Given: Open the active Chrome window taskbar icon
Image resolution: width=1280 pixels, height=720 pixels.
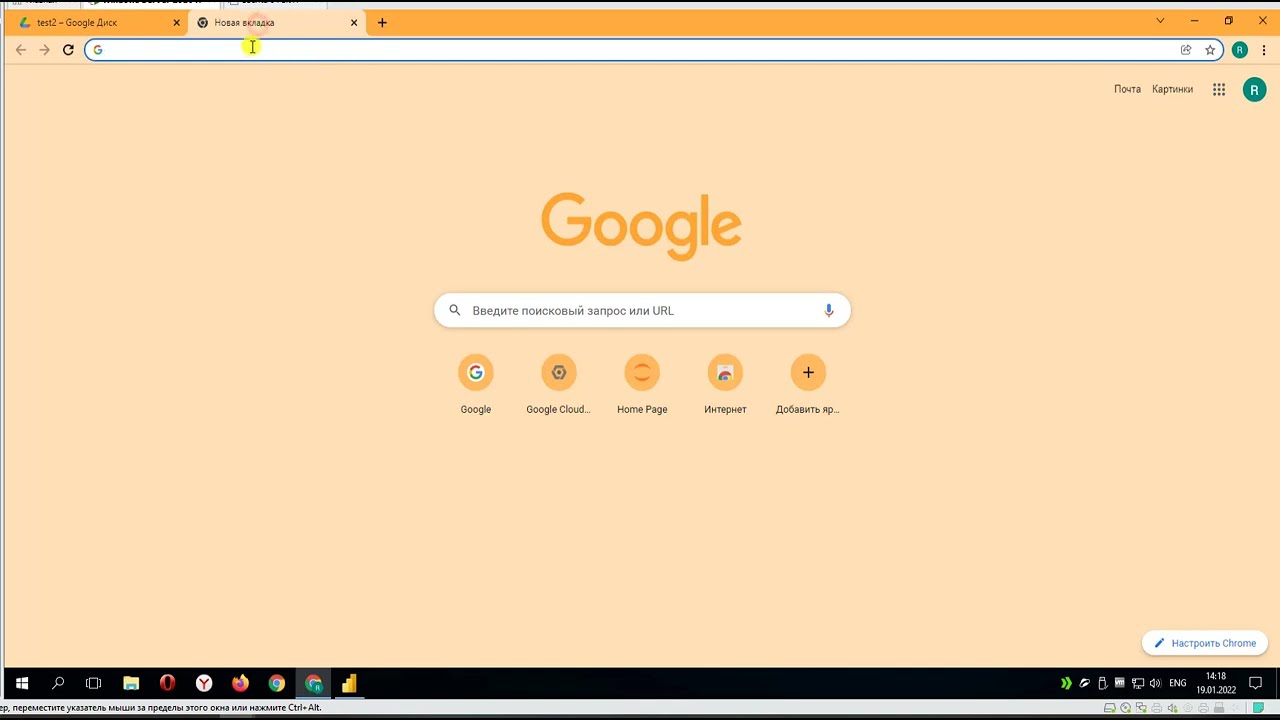Looking at the screenshot, I should (314, 683).
